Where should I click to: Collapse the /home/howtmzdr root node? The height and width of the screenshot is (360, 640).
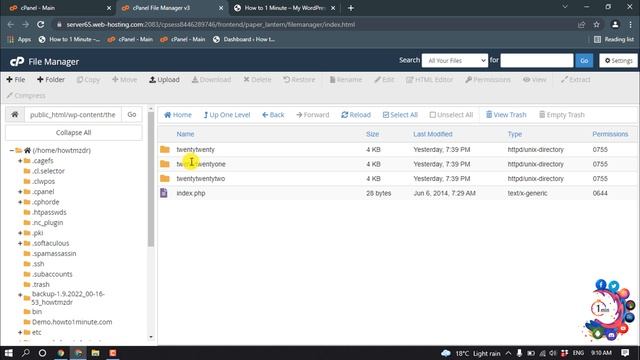click(11, 150)
